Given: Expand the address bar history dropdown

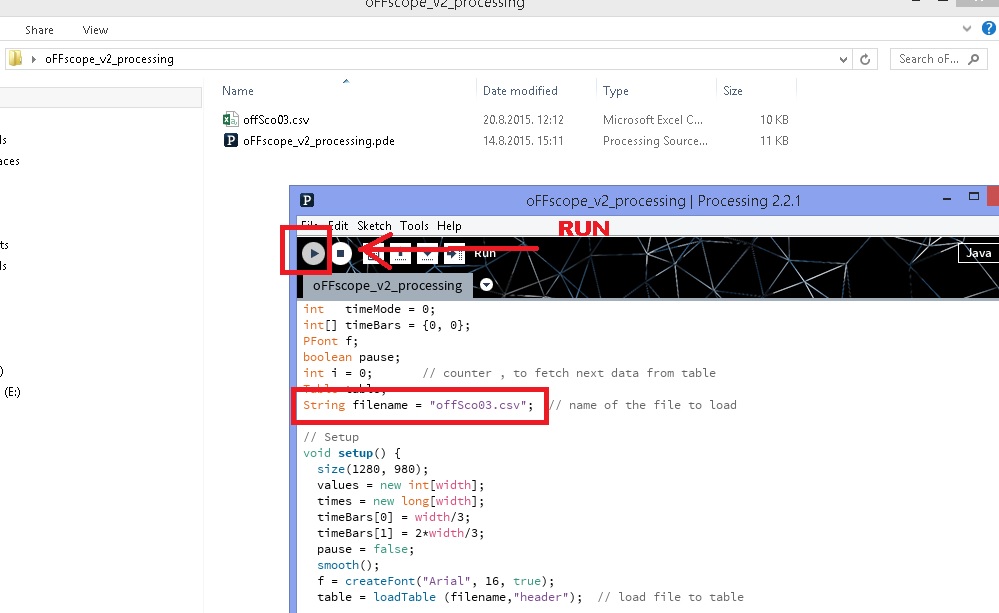Looking at the screenshot, I should (x=845, y=59).
